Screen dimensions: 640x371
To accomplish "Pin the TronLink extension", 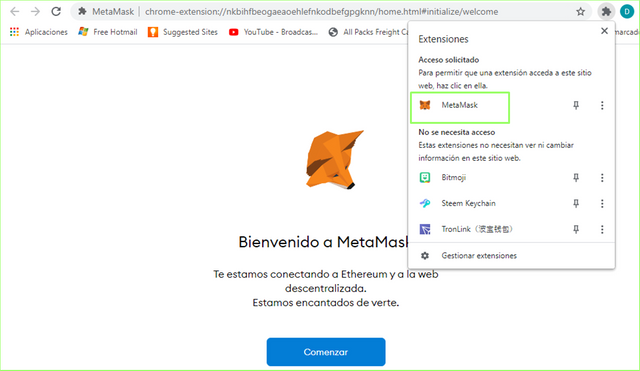I will (576, 229).
